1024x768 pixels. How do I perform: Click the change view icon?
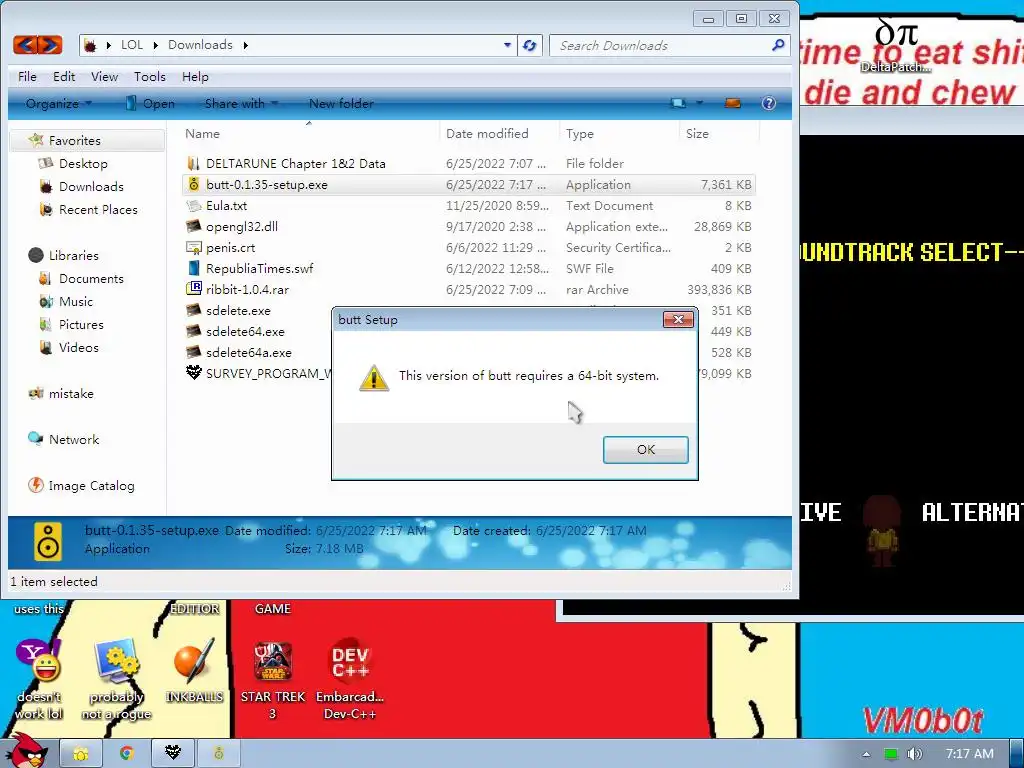pyautogui.click(x=679, y=103)
